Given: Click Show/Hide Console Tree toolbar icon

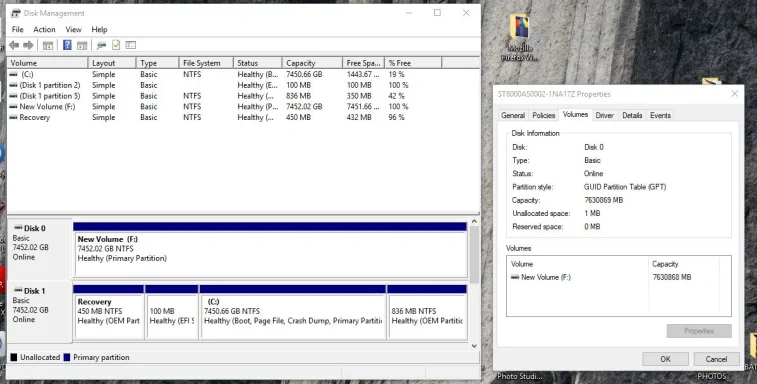Looking at the screenshot, I should click(x=48, y=45).
